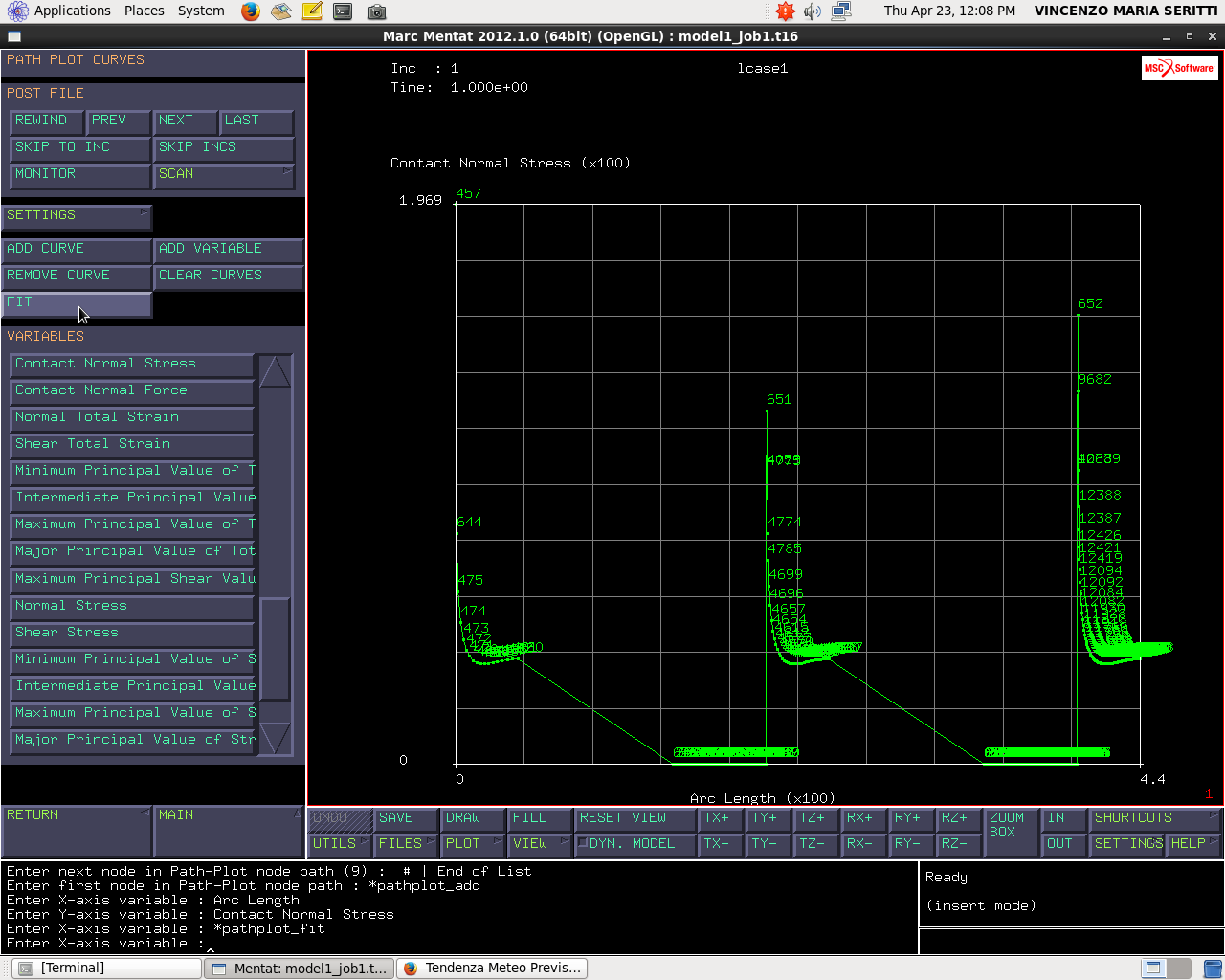This screenshot has height=980, width=1225.
Task: Open the terminal launcher icon in panel
Action: pyautogui.click(x=343, y=11)
